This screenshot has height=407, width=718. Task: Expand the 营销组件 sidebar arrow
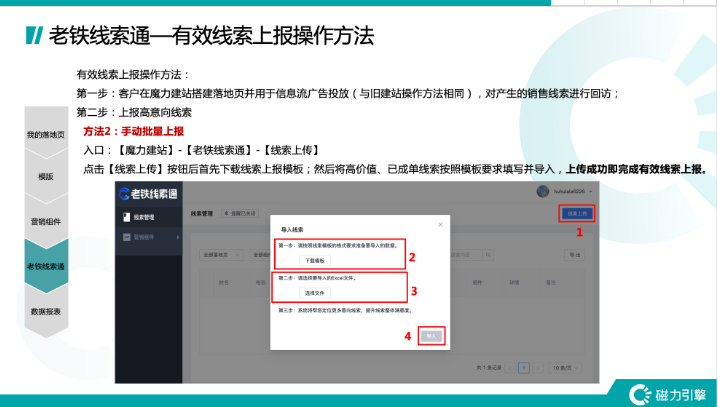click(x=178, y=237)
